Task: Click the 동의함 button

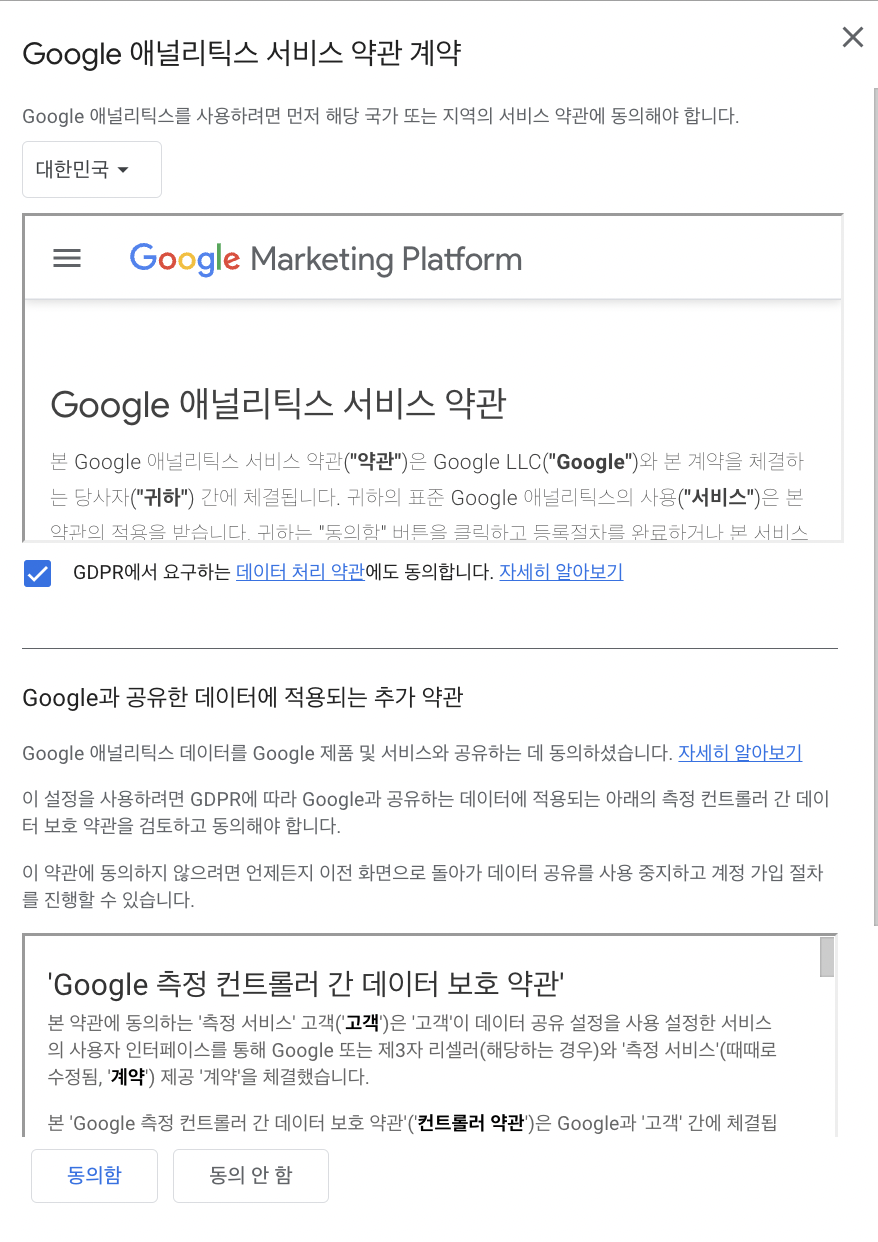Action: click(95, 1175)
